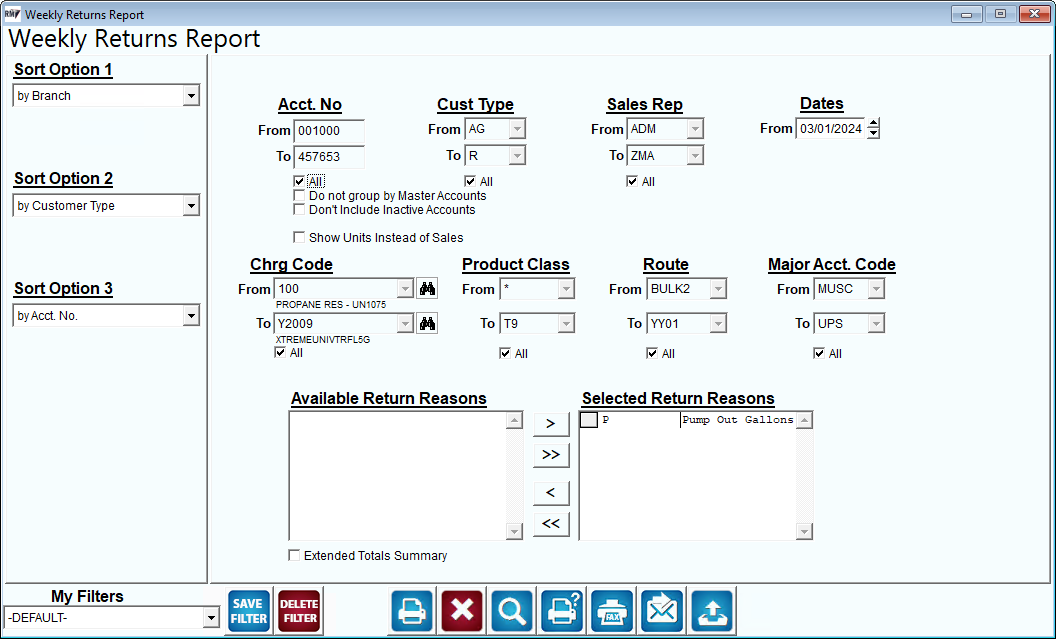Click the red X cancel icon
This screenshot has width=1056, height=639.
tap(462, 611)
